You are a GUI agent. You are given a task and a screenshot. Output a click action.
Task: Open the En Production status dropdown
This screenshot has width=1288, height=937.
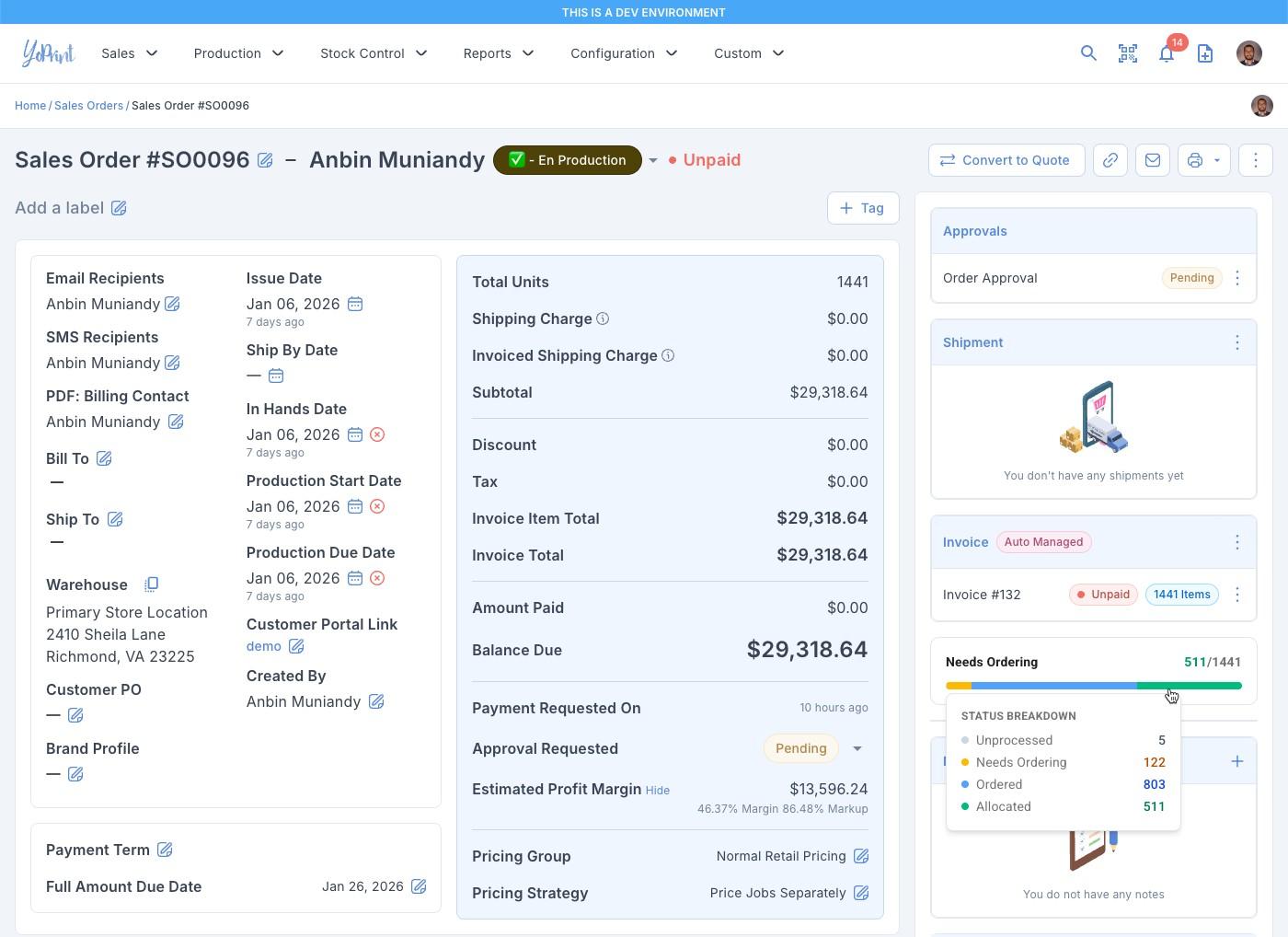tap(653, 160)
